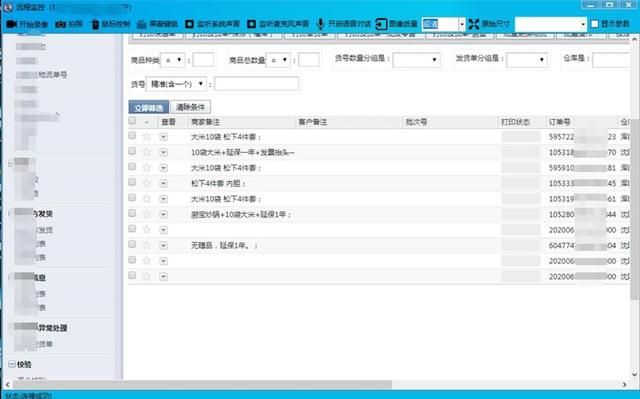Click the 校验 sidebar label
Viewport: 640px width, 399px height.
click(x=24, y=364)
